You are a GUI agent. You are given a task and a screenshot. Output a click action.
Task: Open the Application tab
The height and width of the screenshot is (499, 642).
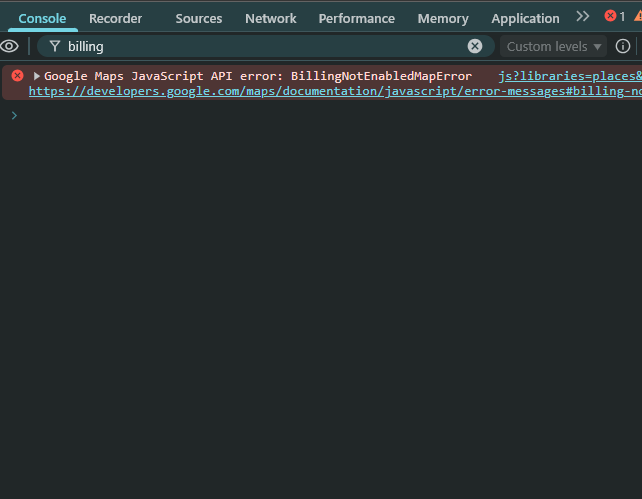tap(525, 18)
